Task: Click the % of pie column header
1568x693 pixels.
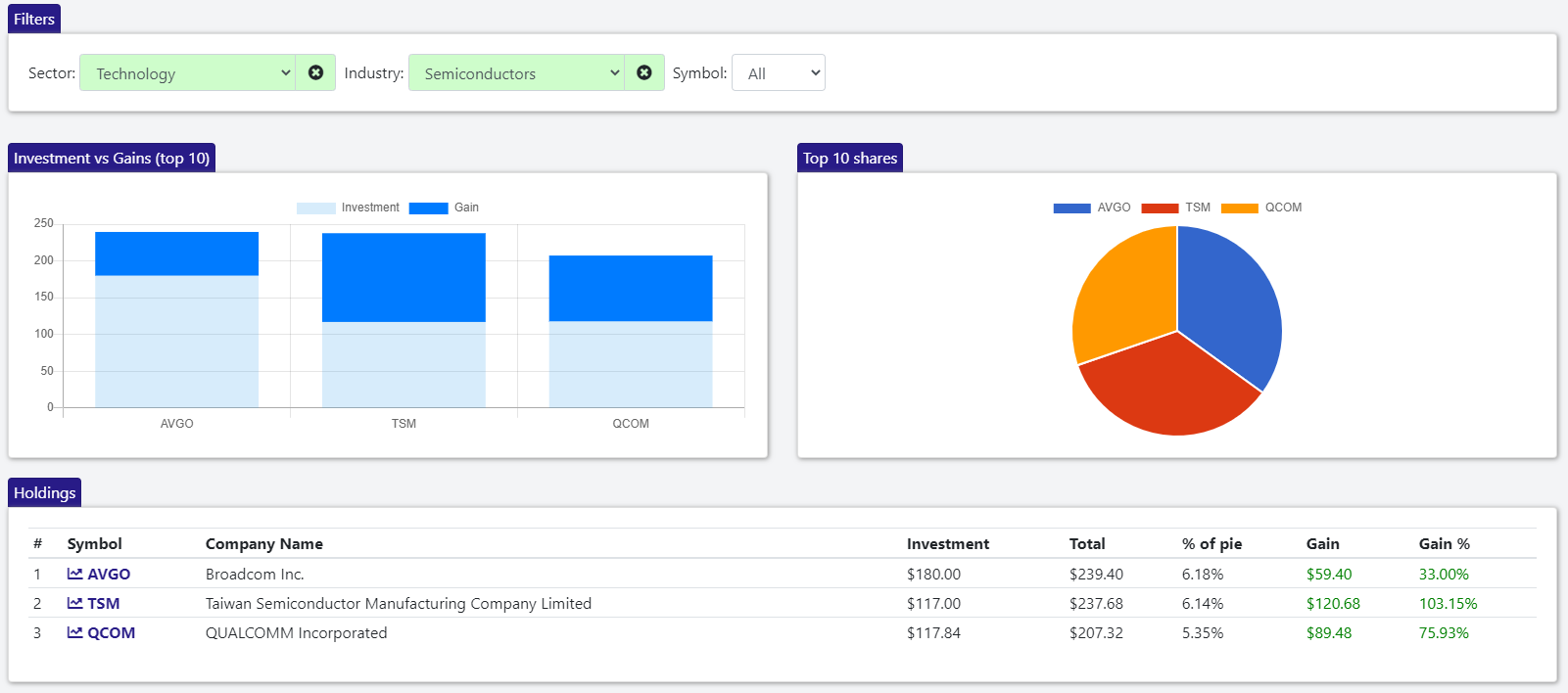Action: (x=1212, y=544)
